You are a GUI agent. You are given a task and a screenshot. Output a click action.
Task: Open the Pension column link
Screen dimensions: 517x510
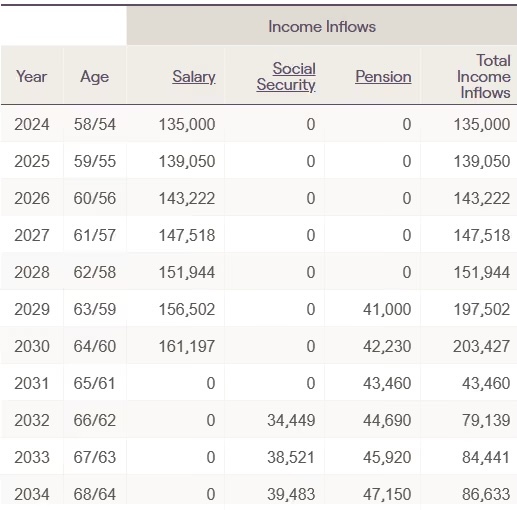click(383, 77)
